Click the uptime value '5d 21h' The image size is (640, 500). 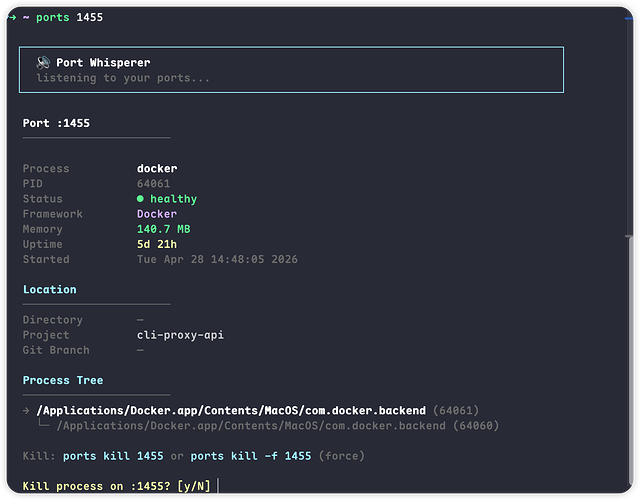coord(157,244)
